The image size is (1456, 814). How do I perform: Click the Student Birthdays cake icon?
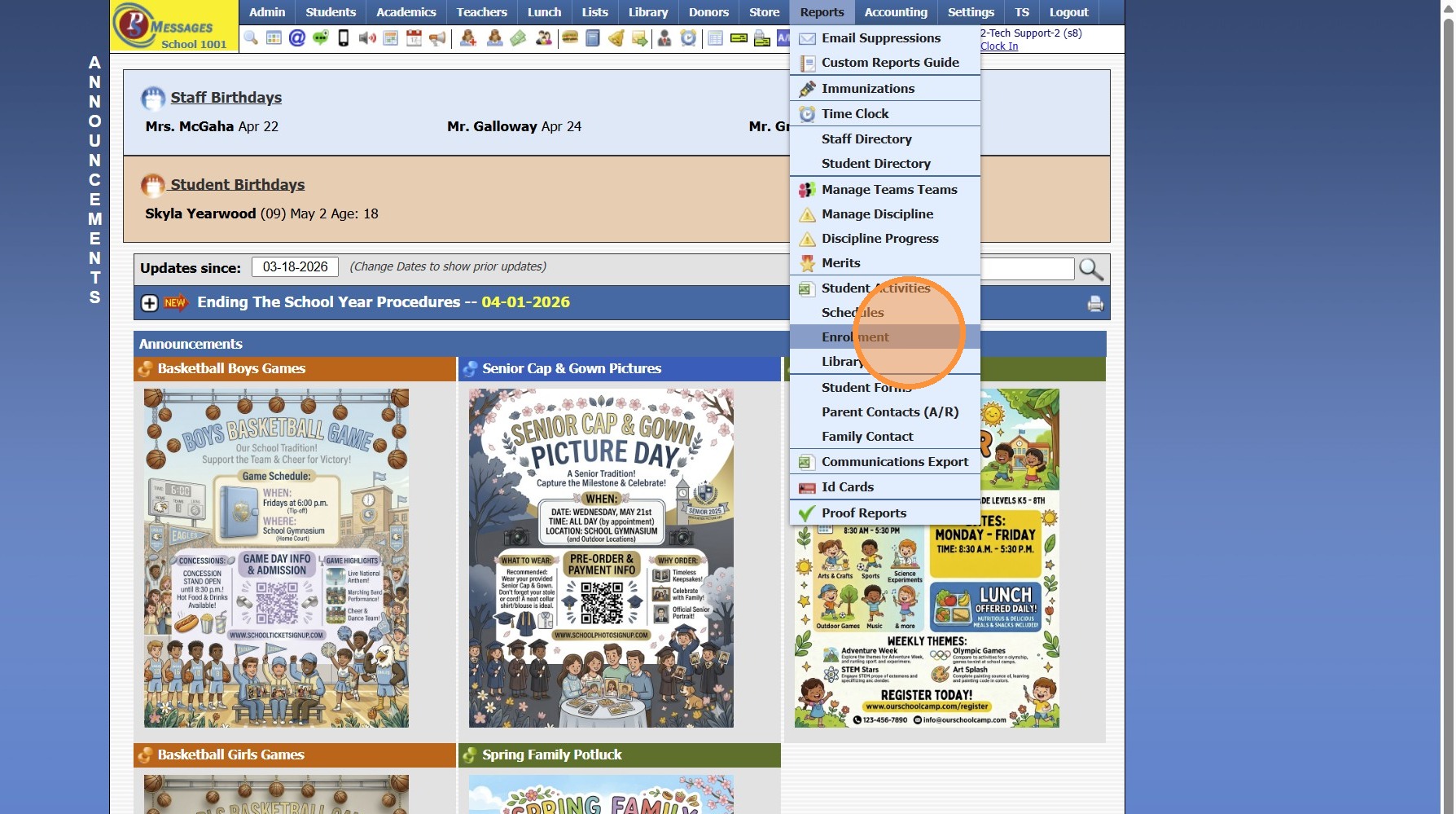[x=153, y=186]
